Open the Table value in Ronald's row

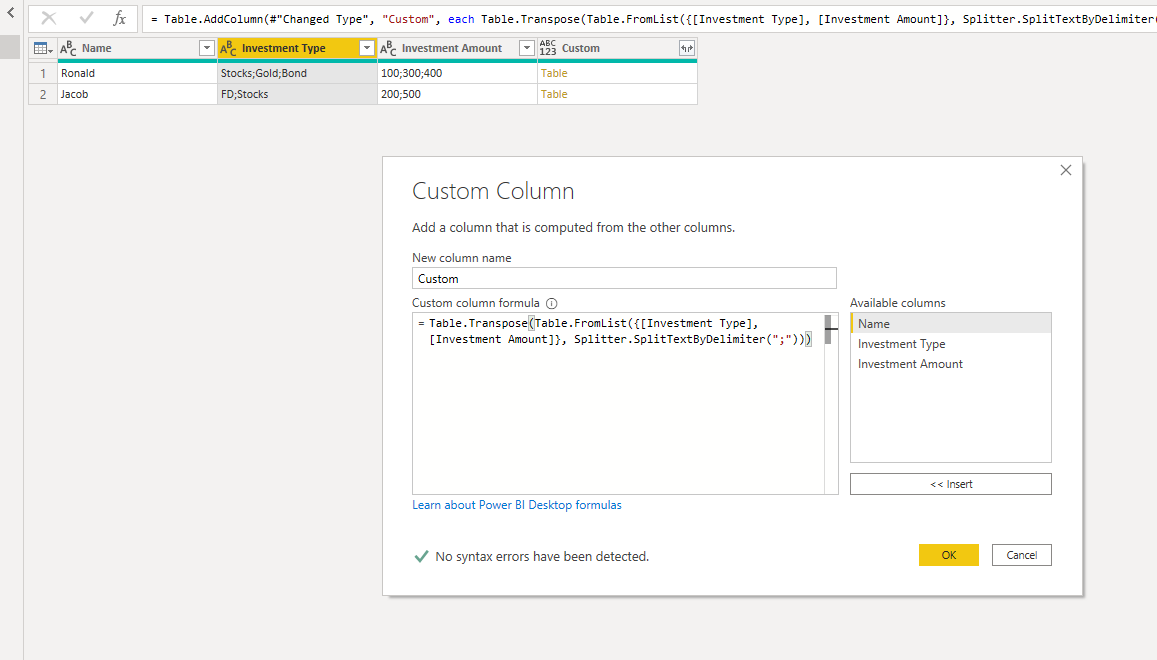click(554, 73)
